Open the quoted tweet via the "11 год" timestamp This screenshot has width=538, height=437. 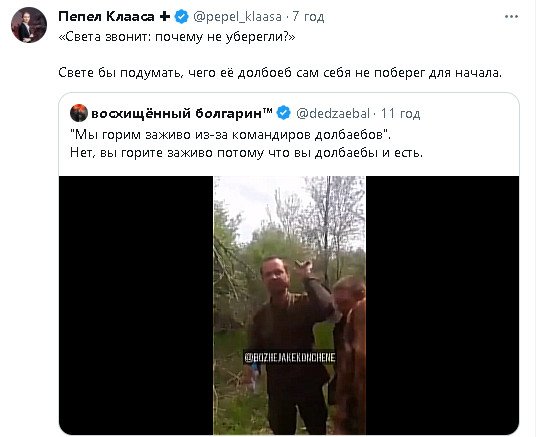(400, 113)
